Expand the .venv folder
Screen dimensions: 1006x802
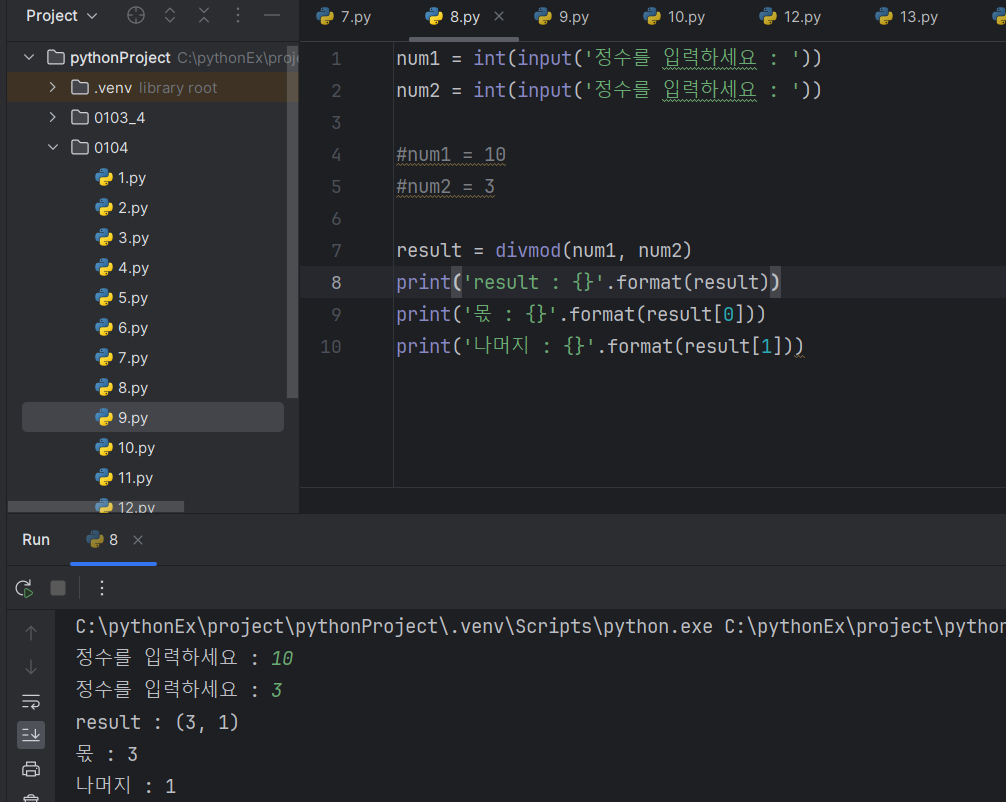[53, 87]
